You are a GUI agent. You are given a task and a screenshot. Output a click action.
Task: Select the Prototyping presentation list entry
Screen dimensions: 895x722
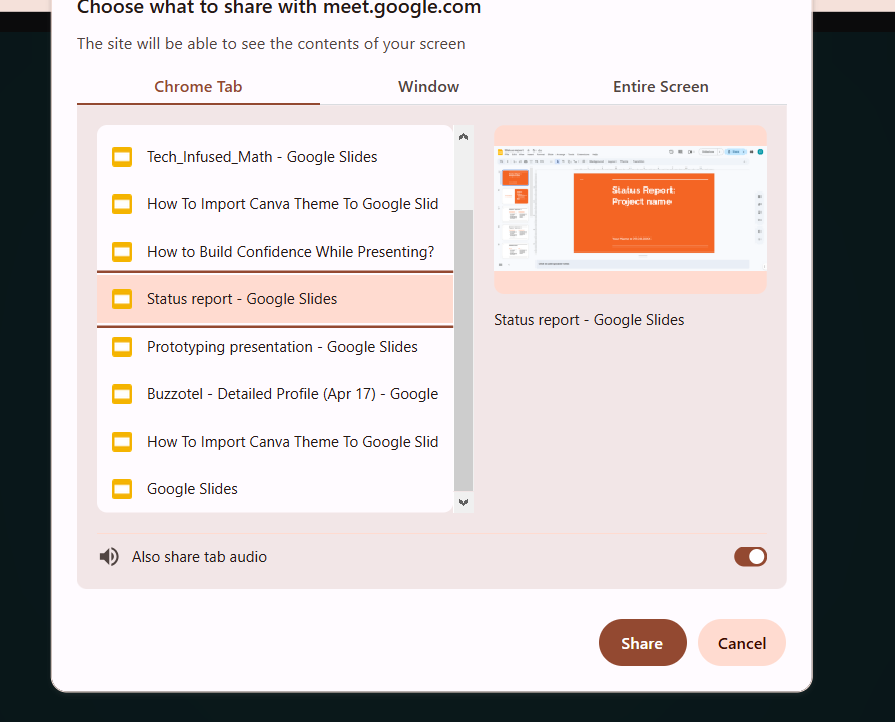(282, 347)
